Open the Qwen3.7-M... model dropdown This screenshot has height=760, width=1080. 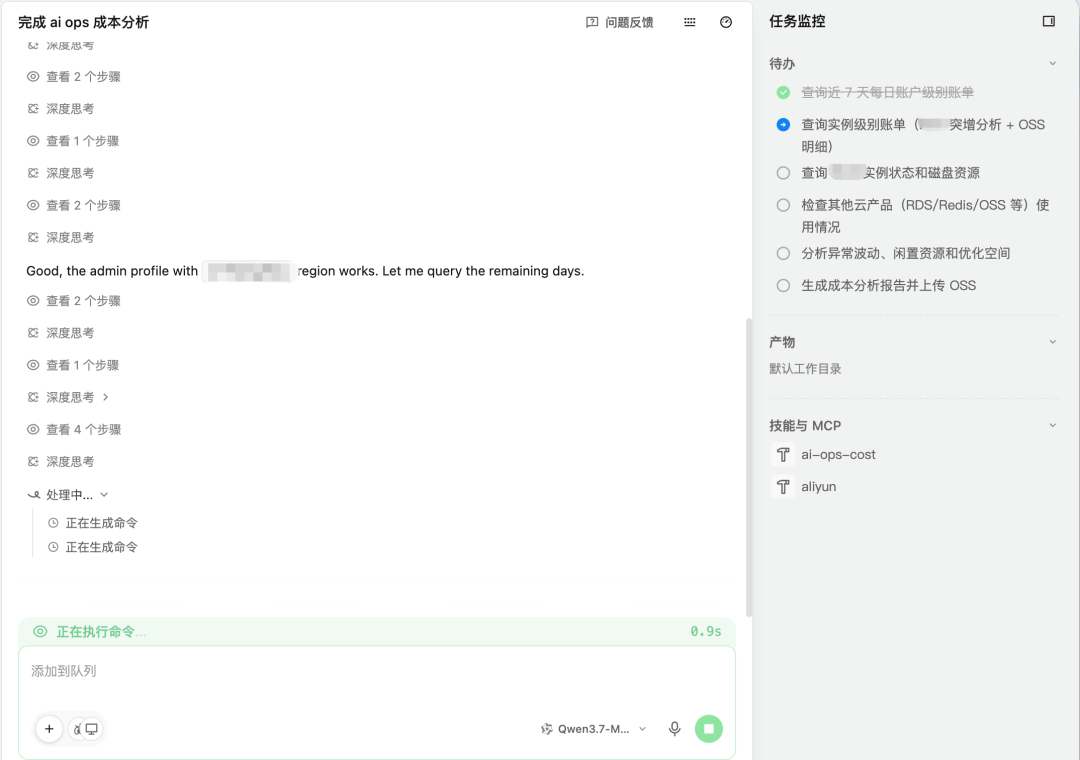(x=594, y=728)
